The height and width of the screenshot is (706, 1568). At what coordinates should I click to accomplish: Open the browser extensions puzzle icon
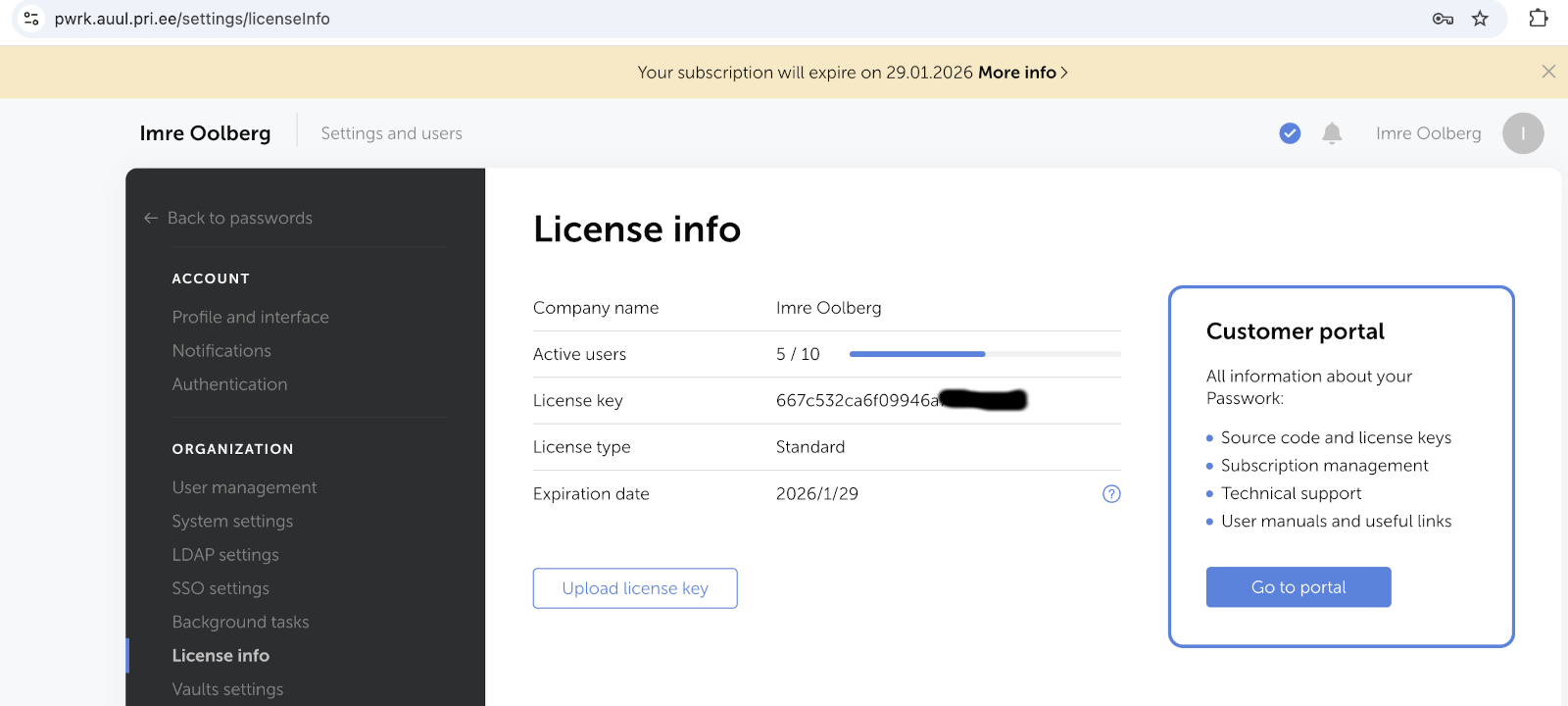tap(1539, 19)
